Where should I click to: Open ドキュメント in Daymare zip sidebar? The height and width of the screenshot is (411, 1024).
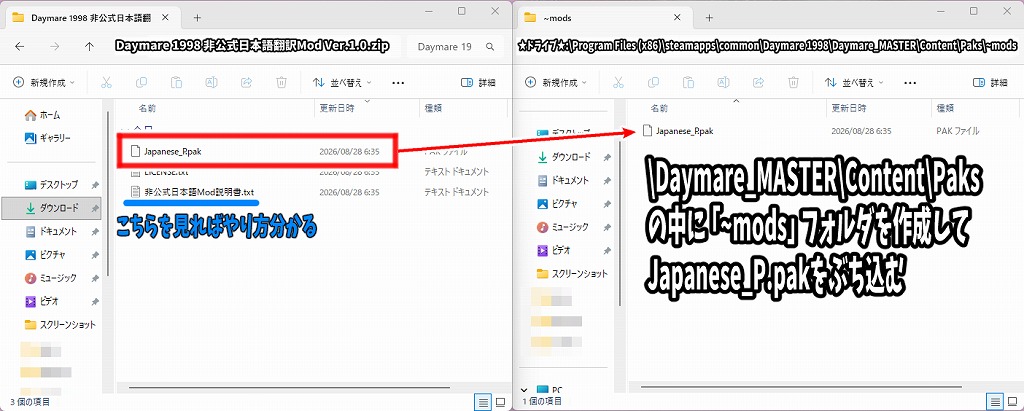pyautogui.click(x=52, y=231)
